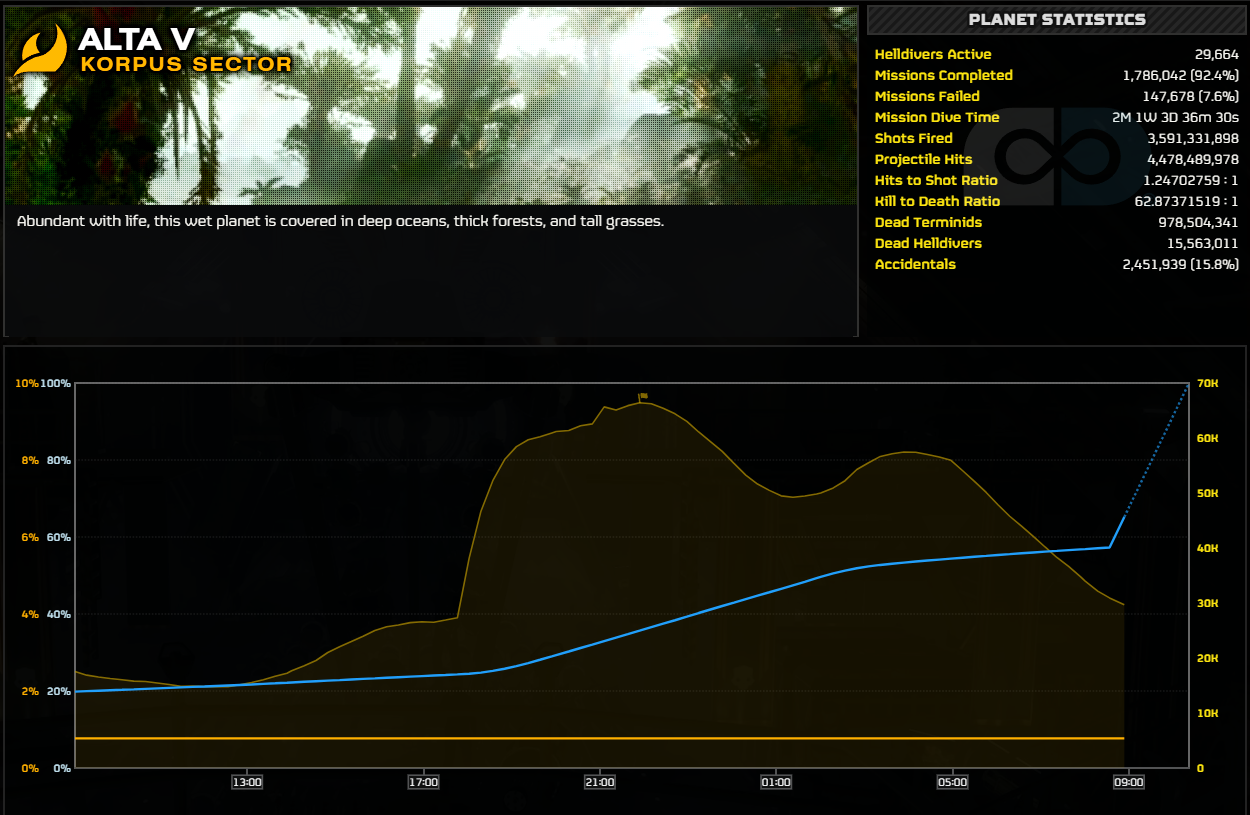Click the 40K right axis label
Image resolution: width=1250 pixels, height=815 pixels.
(x=1206, y=548)
